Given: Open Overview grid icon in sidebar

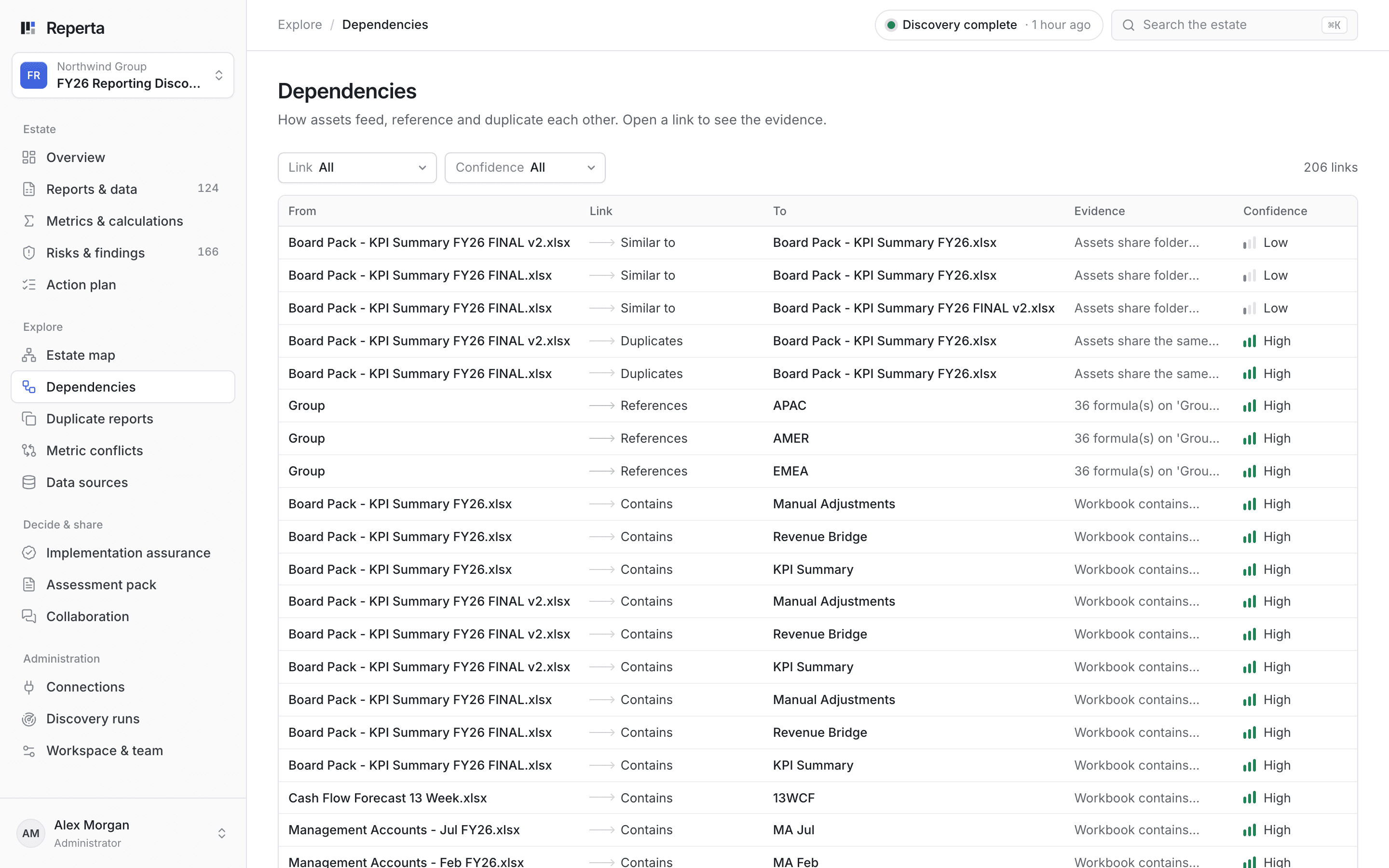Looking at the screenshot, I should click(x=29, y=157).
